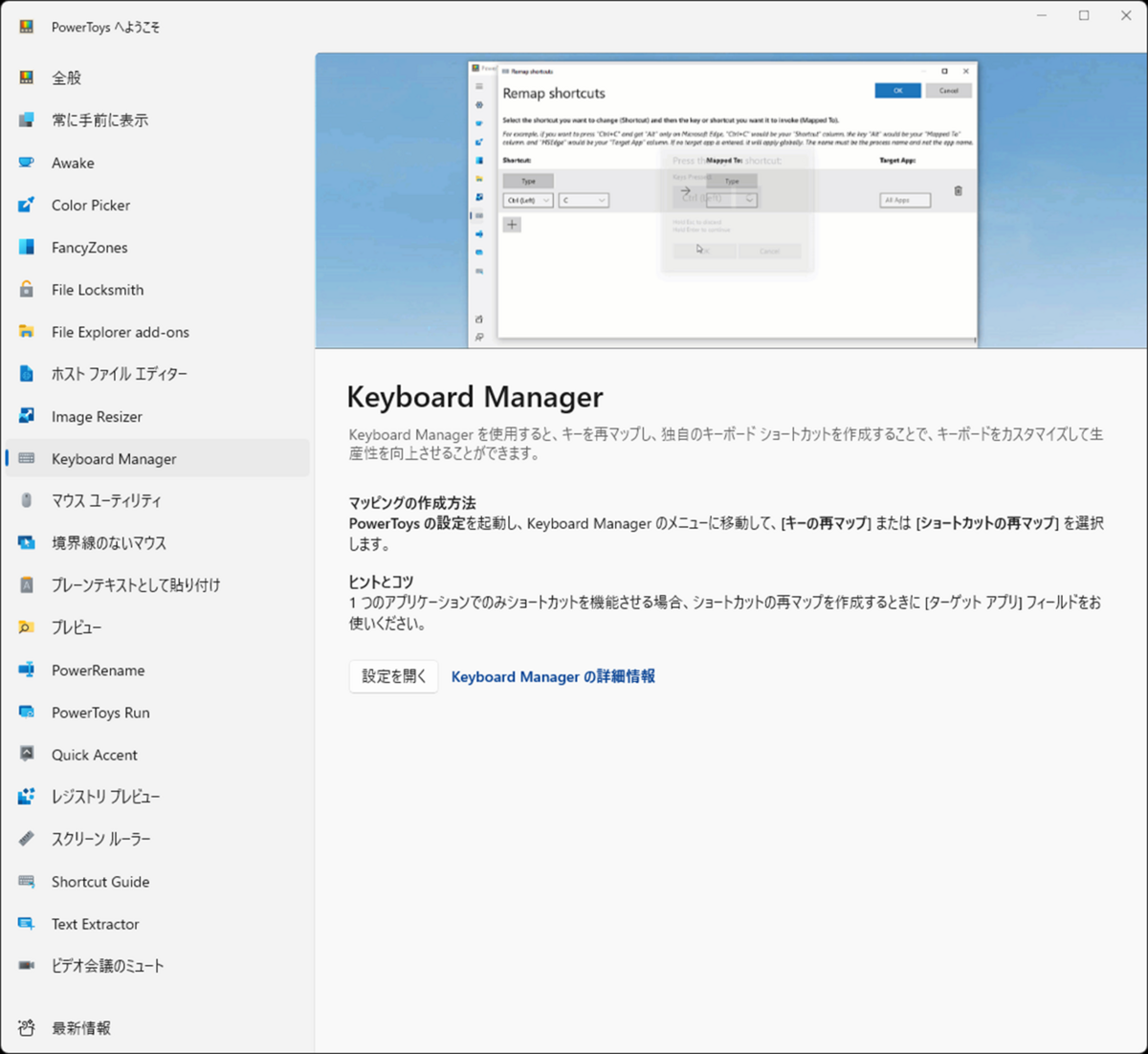1148x1054 pixels.
Task: Select the マウス ユーティリティ label
Action: coord(106,500)
